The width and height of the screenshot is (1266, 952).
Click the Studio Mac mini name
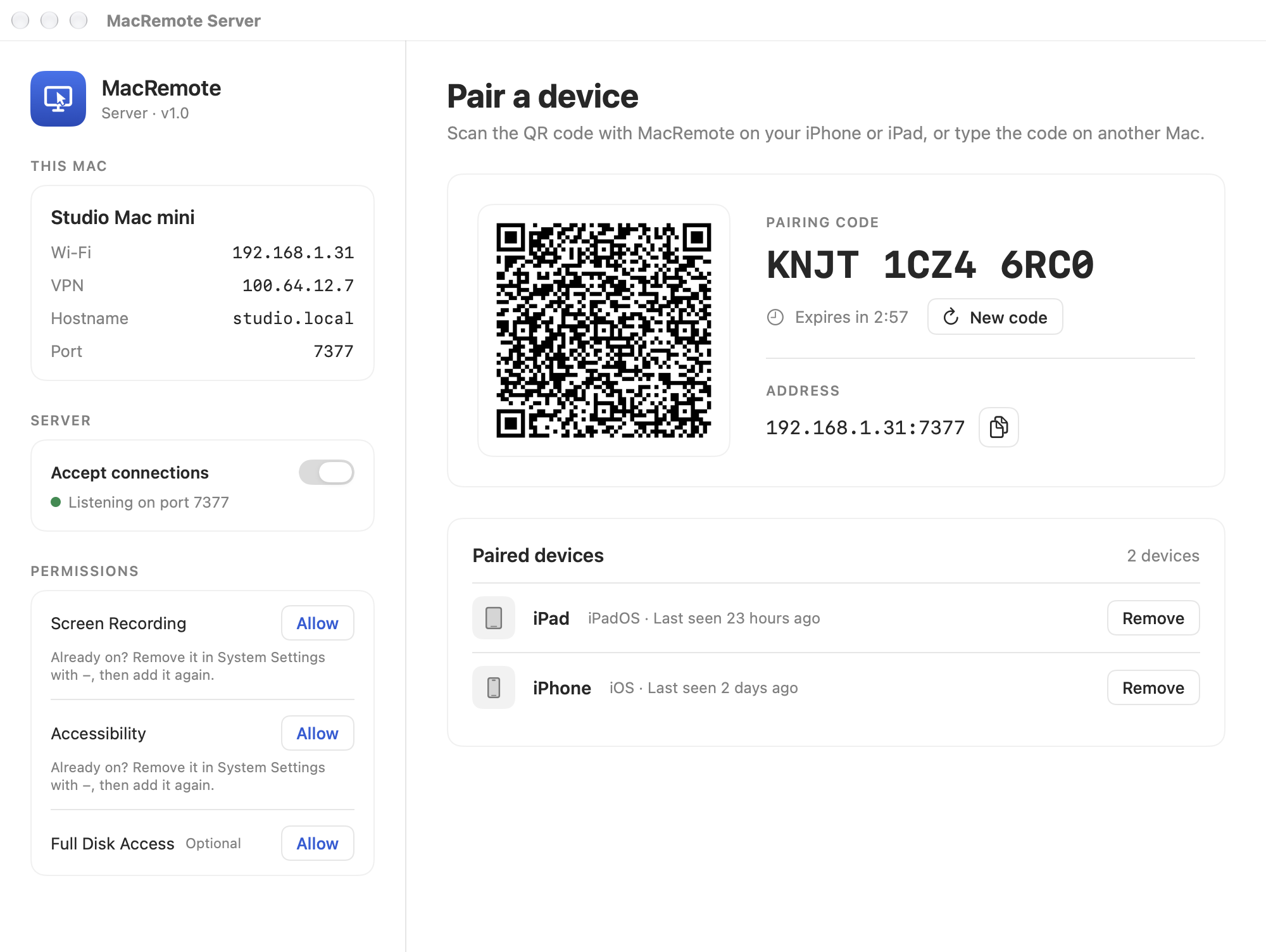click(123, 218)
